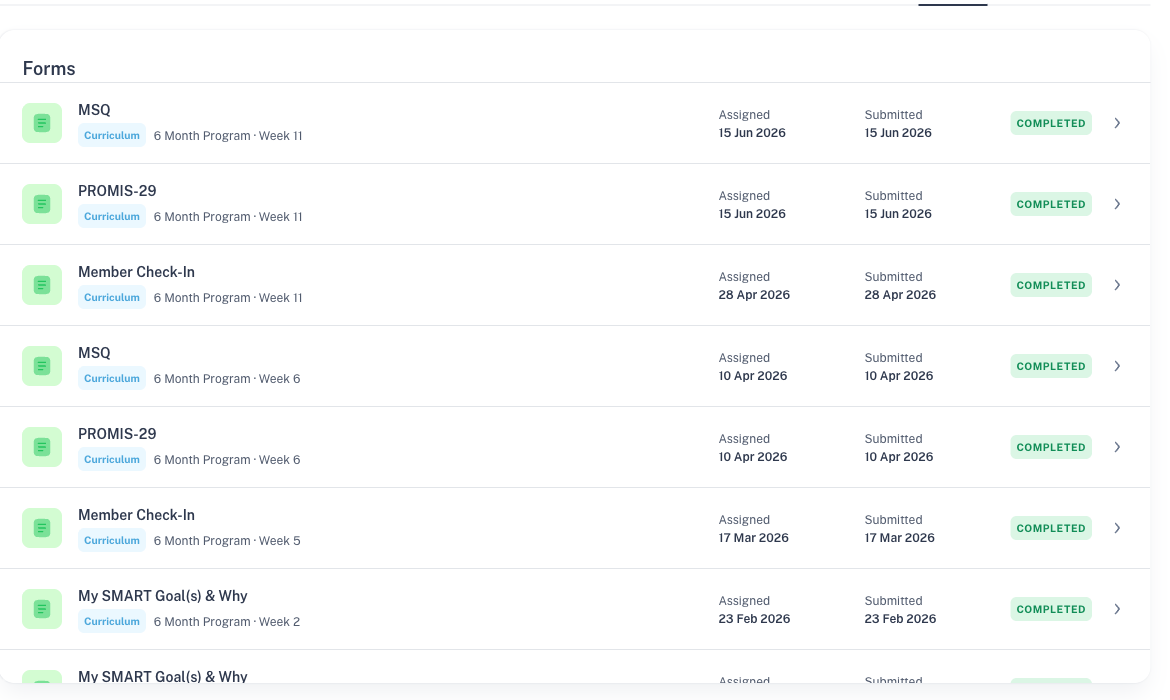Open the MSQ form title for Week 11

94,110
